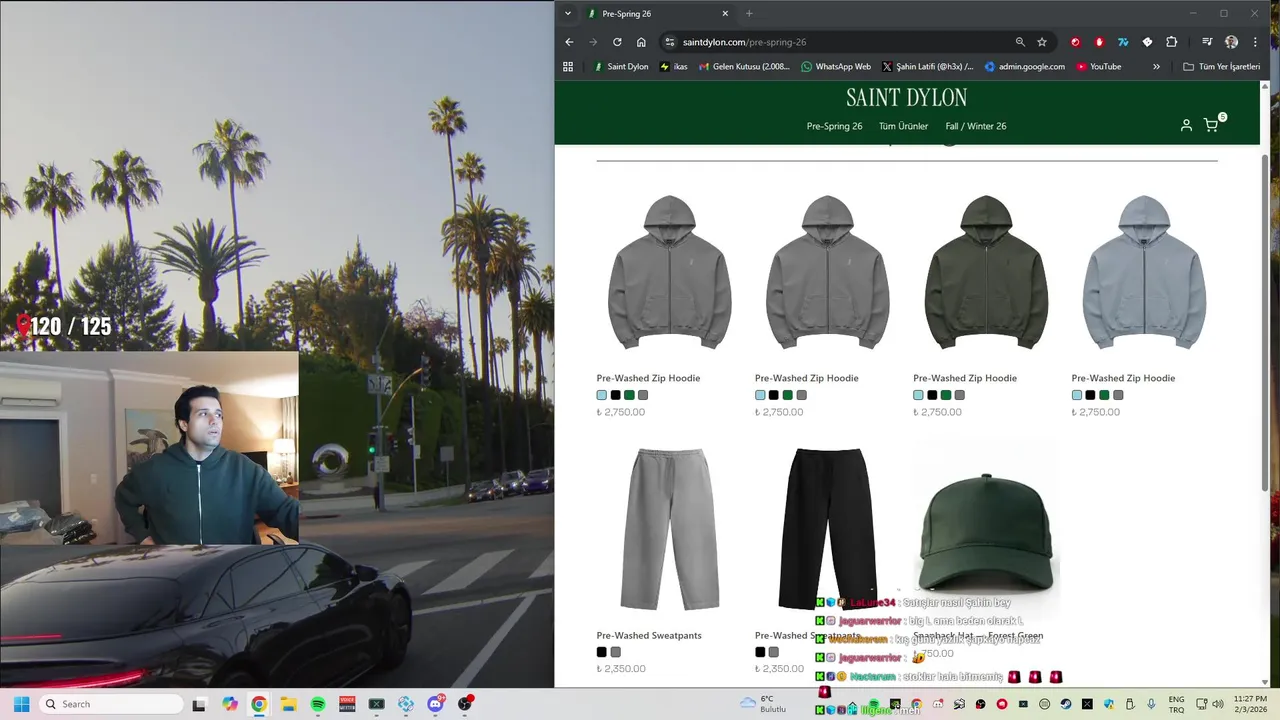The image size is (1280, 720).
Task: Open the shopping cart icon
Action: [1211, 125]
